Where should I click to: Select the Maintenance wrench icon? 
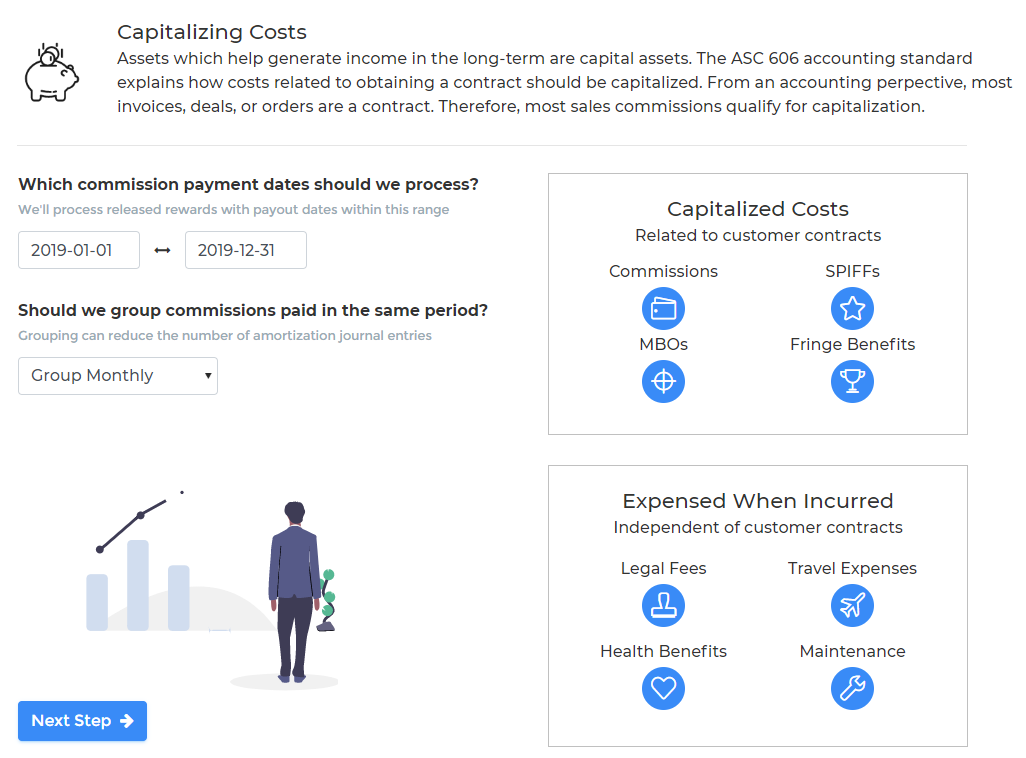(x=852, y=688)
